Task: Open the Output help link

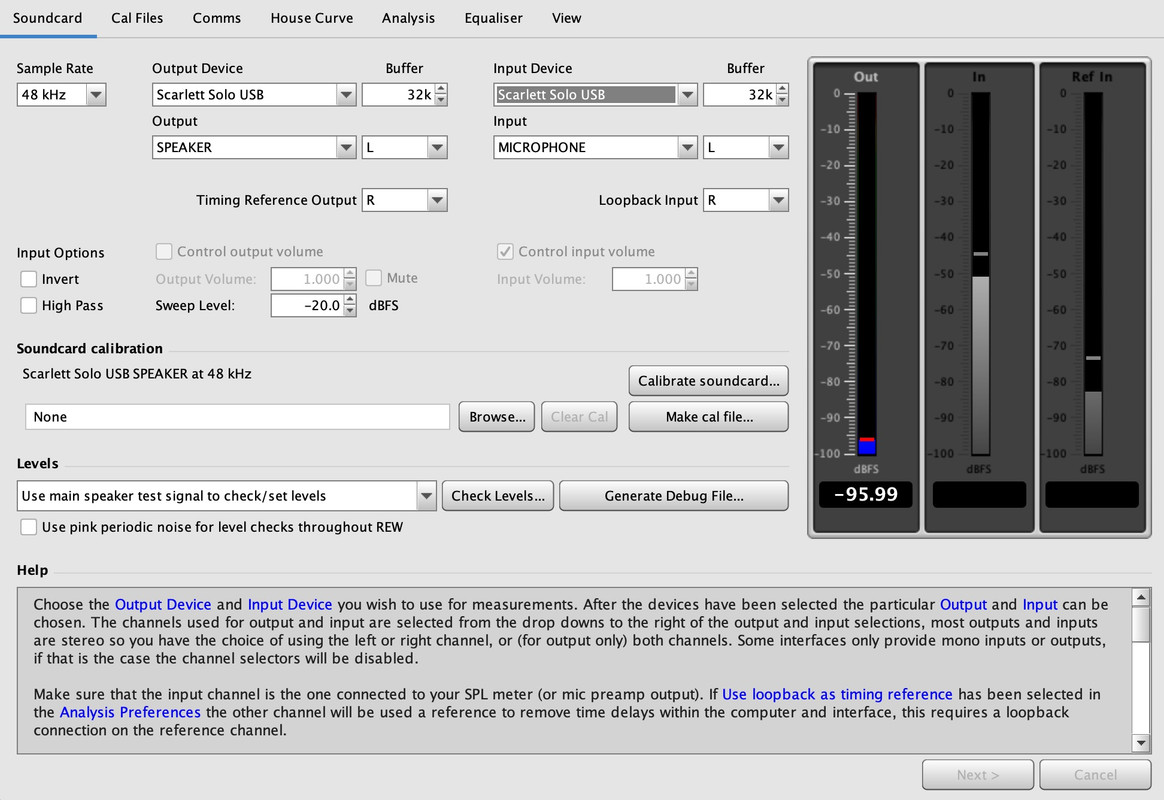Action: click(x=963, y=605)
